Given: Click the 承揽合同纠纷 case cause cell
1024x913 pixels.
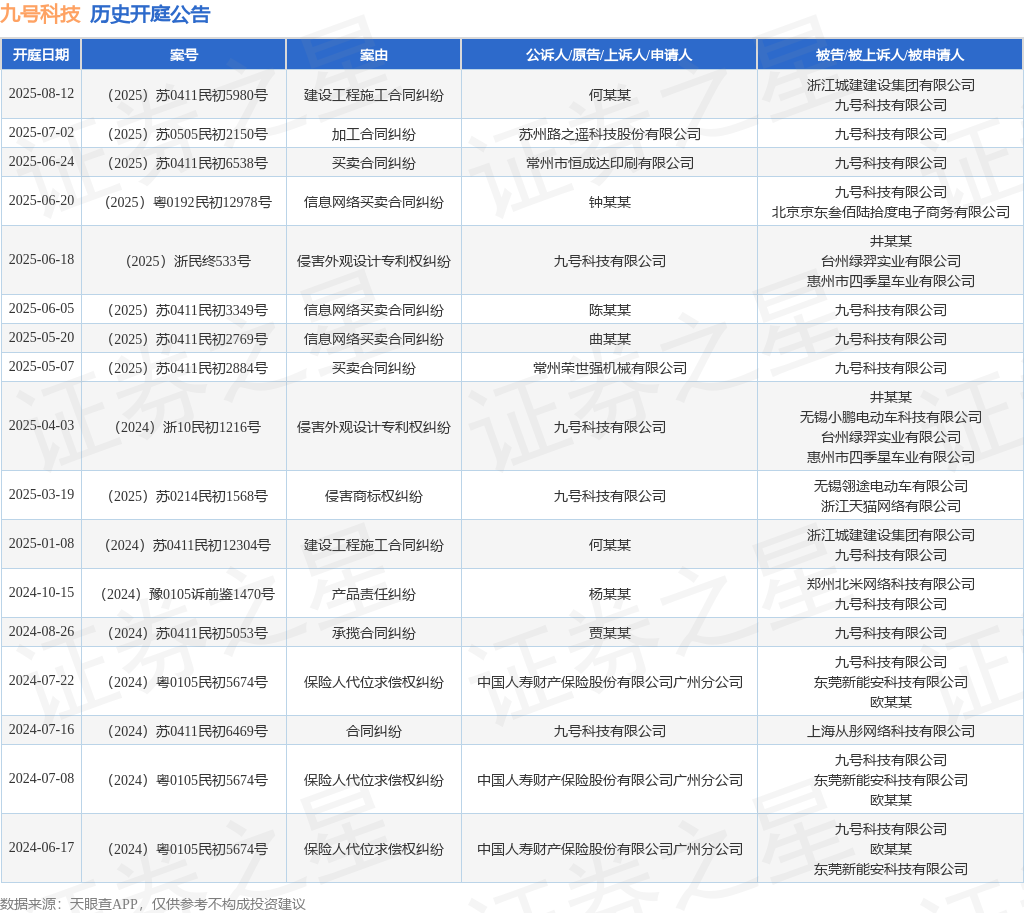Looking at the screenshot, I should (374, 633).
